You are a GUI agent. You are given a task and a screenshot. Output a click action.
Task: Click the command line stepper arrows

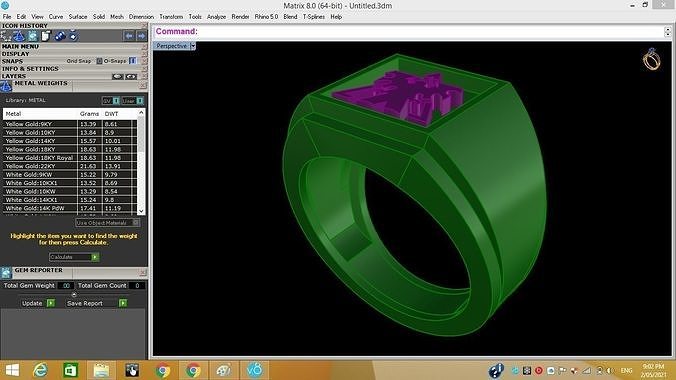click(667, 32)
